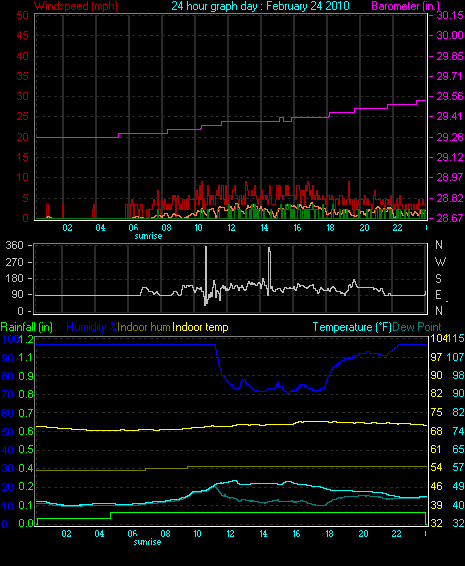Click the 'Windspeed (mph)' axis title
Viewport: 465px width, 566px height.
pyautogui.click(x=75, y=6)
